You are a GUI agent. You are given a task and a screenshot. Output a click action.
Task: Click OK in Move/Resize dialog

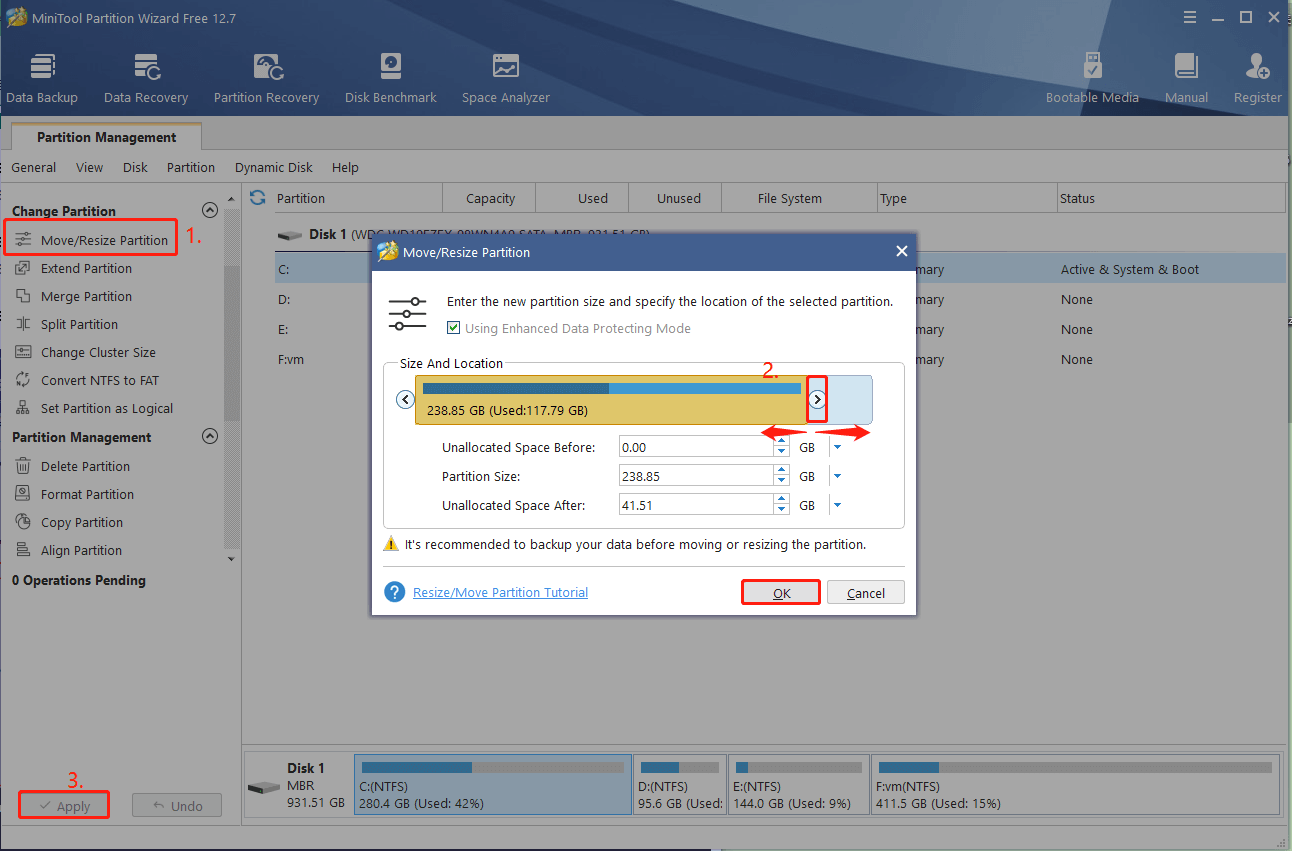pos(781,593)
